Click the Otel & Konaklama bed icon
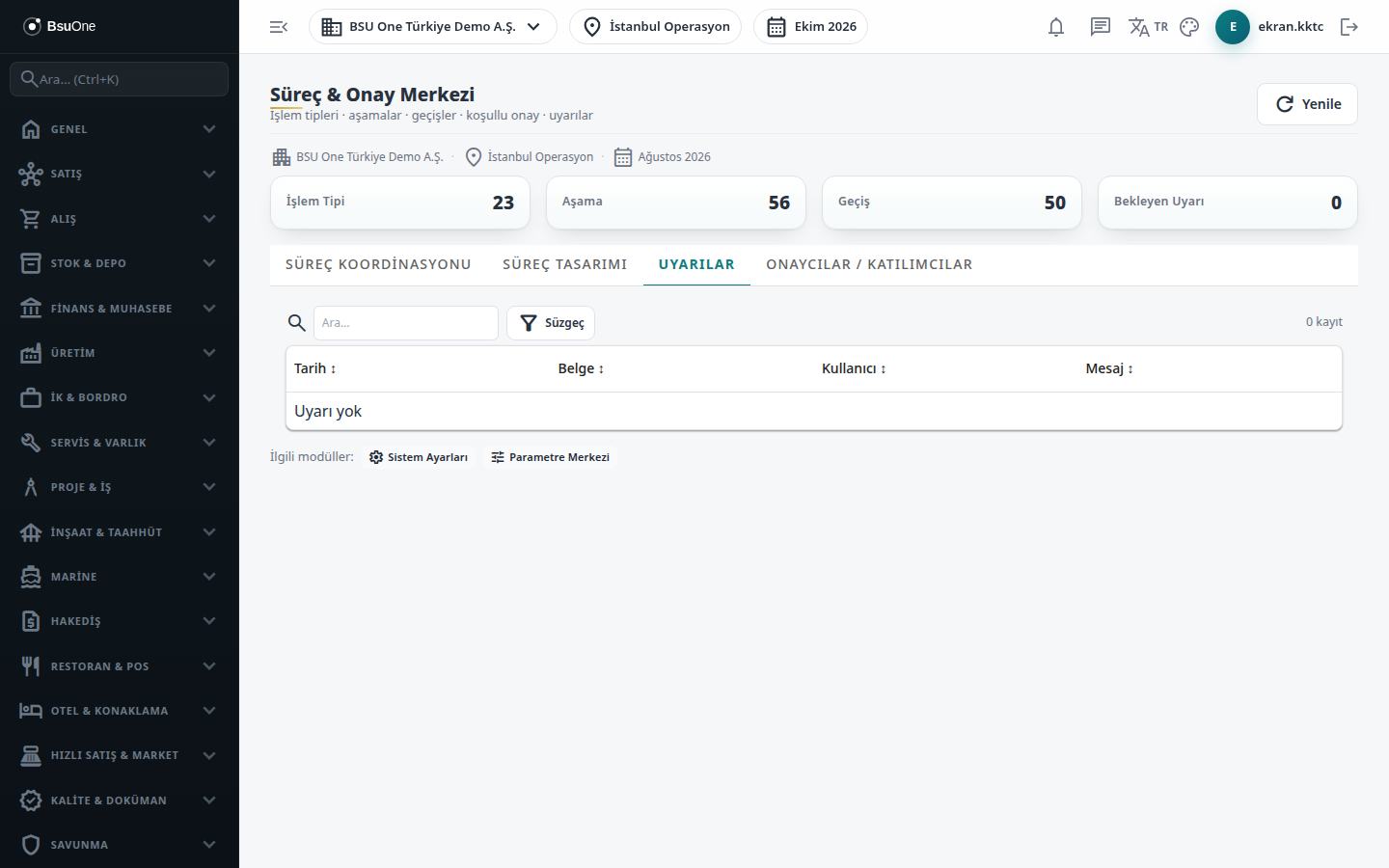This screenshot has width=1389, height=868. [x=31, y=711]
